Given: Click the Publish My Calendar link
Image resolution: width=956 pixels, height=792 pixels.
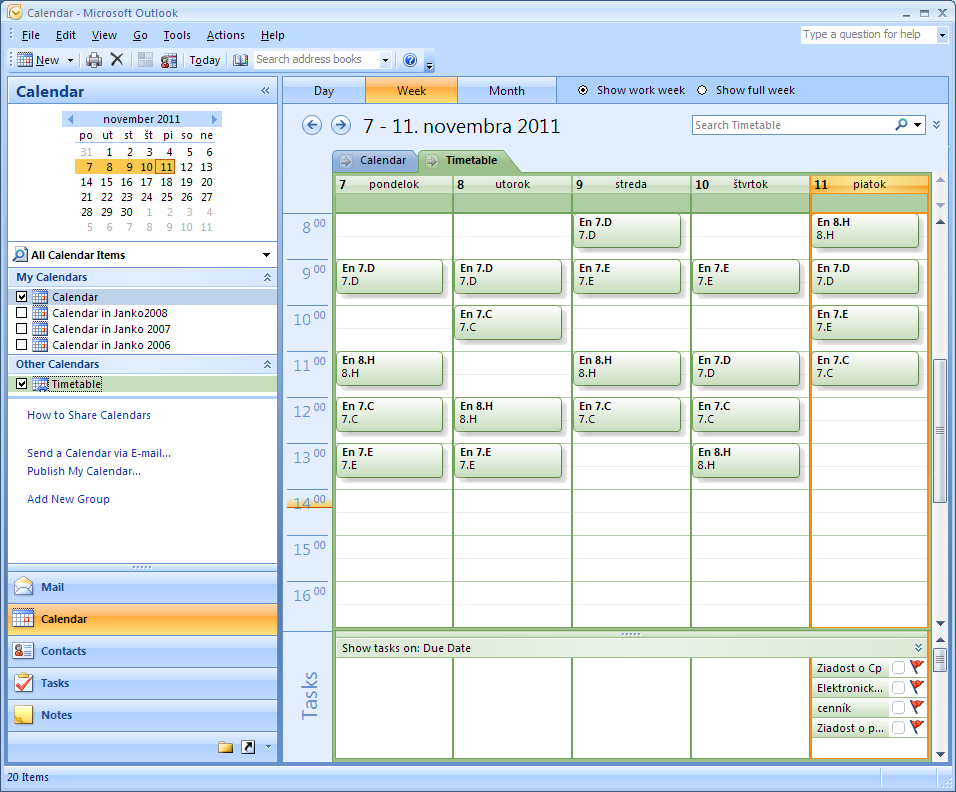Looking at the screenshot, I should (x=84, y=471).
